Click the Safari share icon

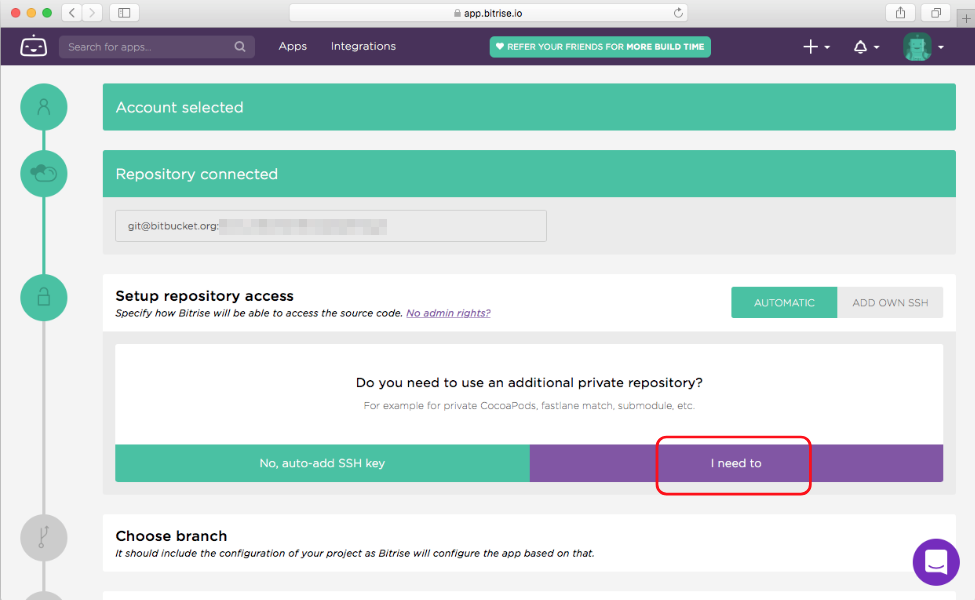[900, 12]
